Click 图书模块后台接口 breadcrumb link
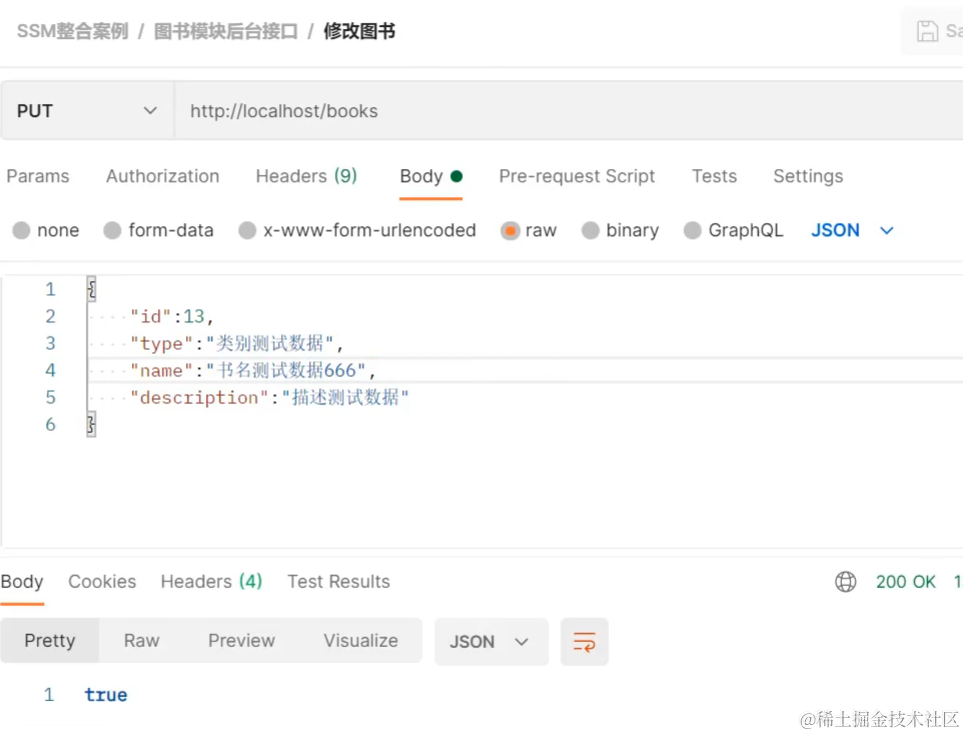The image size is (966, 736). (x=225, y=31)
